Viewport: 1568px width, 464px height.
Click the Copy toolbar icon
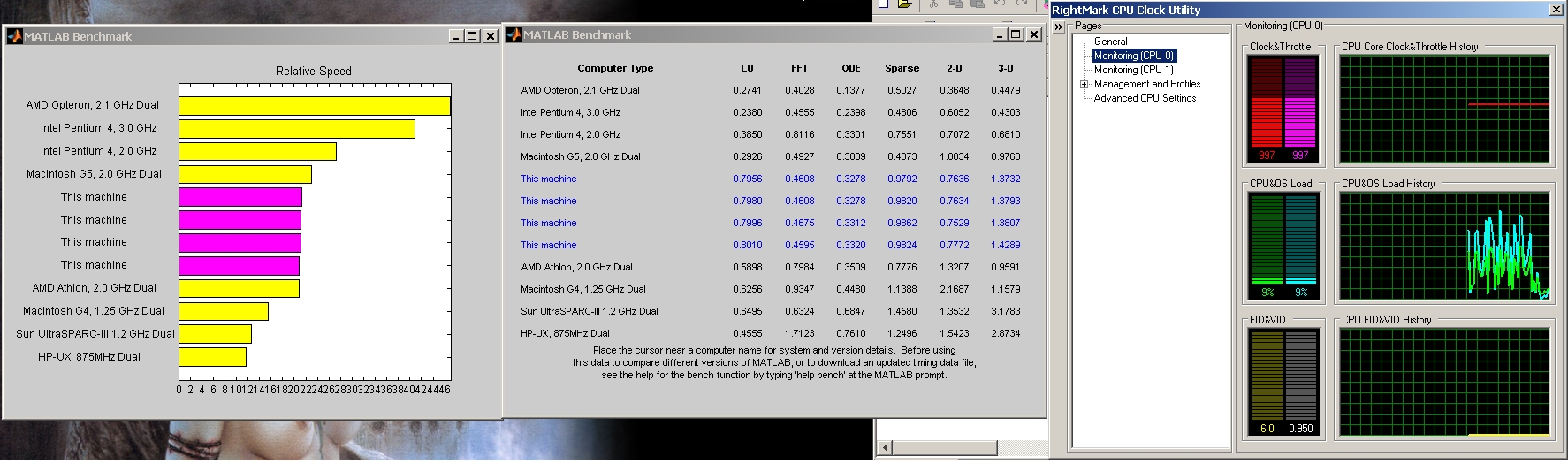pyautogui.click(x=955, y=4)
